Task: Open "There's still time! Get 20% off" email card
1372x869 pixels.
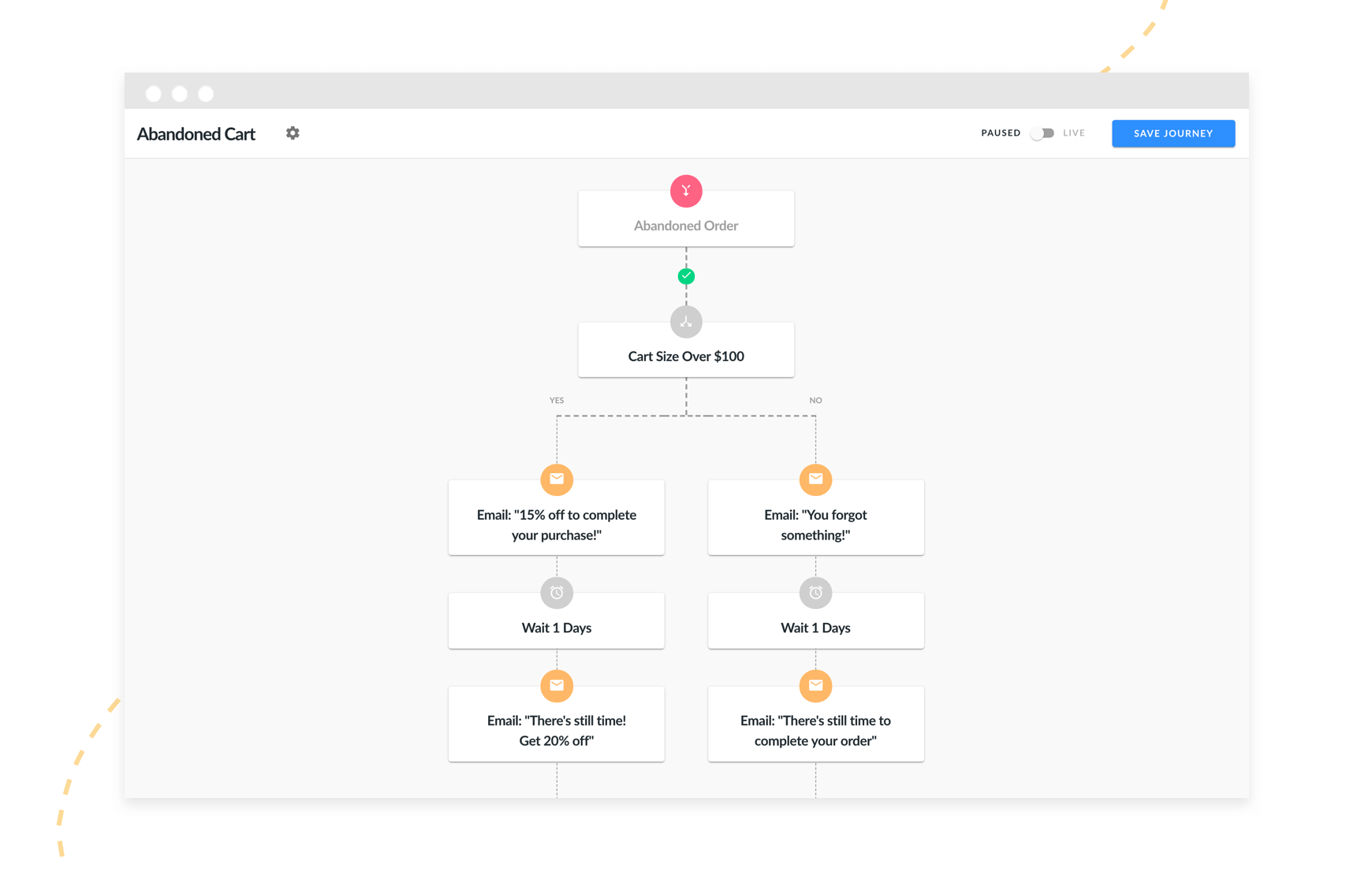Action: 557,724
